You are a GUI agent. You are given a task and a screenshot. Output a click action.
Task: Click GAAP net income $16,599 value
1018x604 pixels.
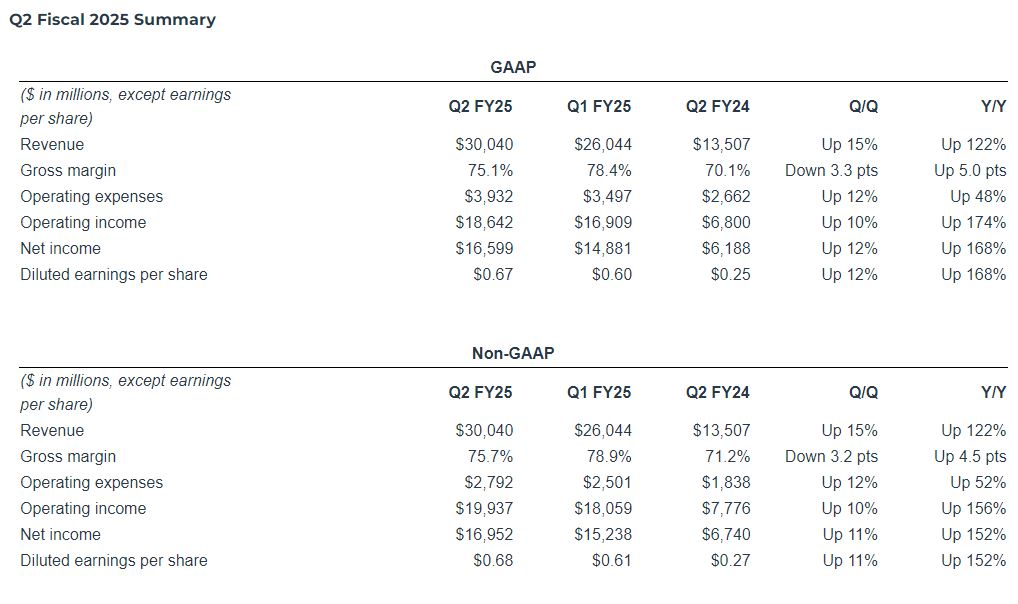(x=484, y=248)
